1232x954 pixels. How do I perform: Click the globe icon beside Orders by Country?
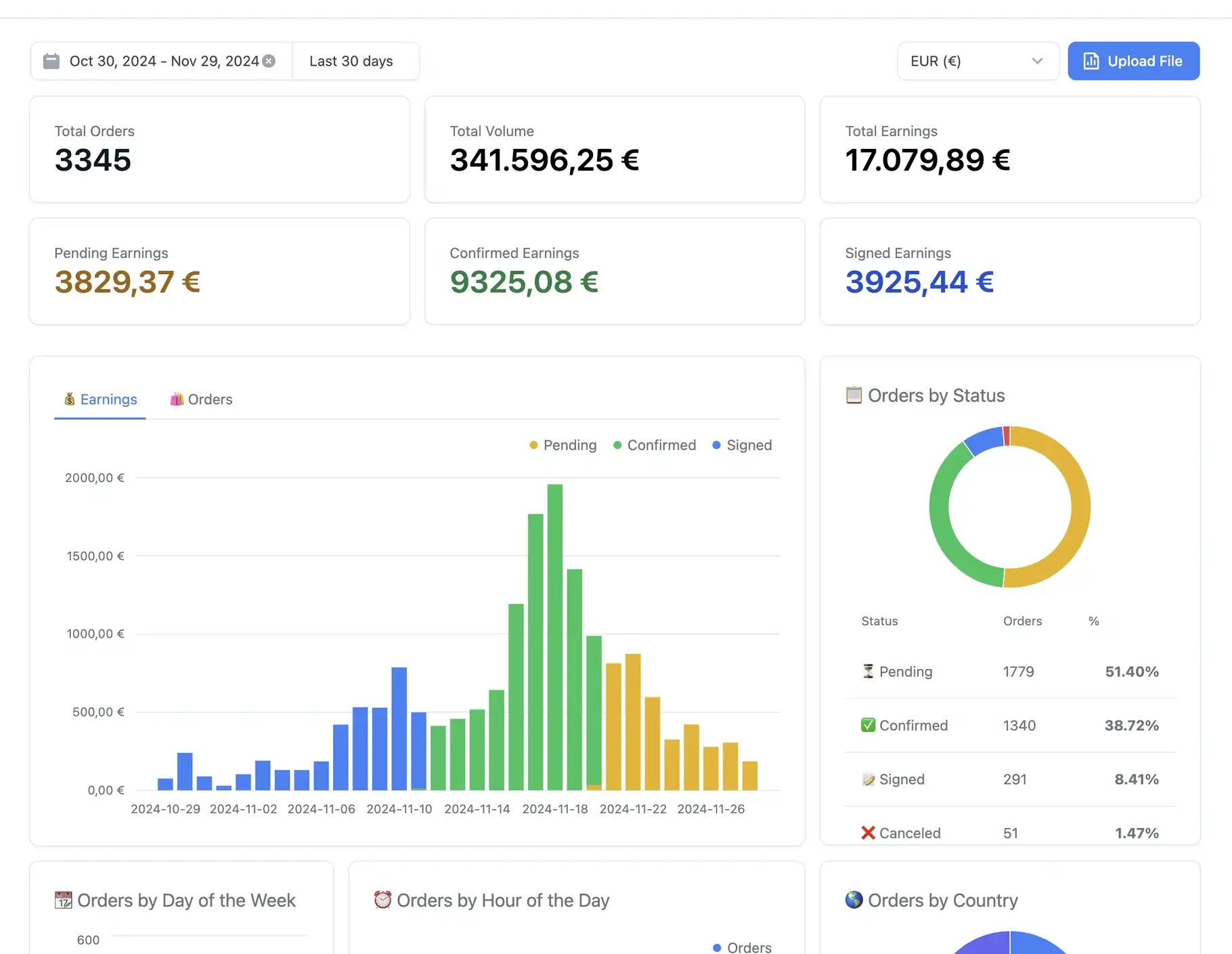click(854, 900)
